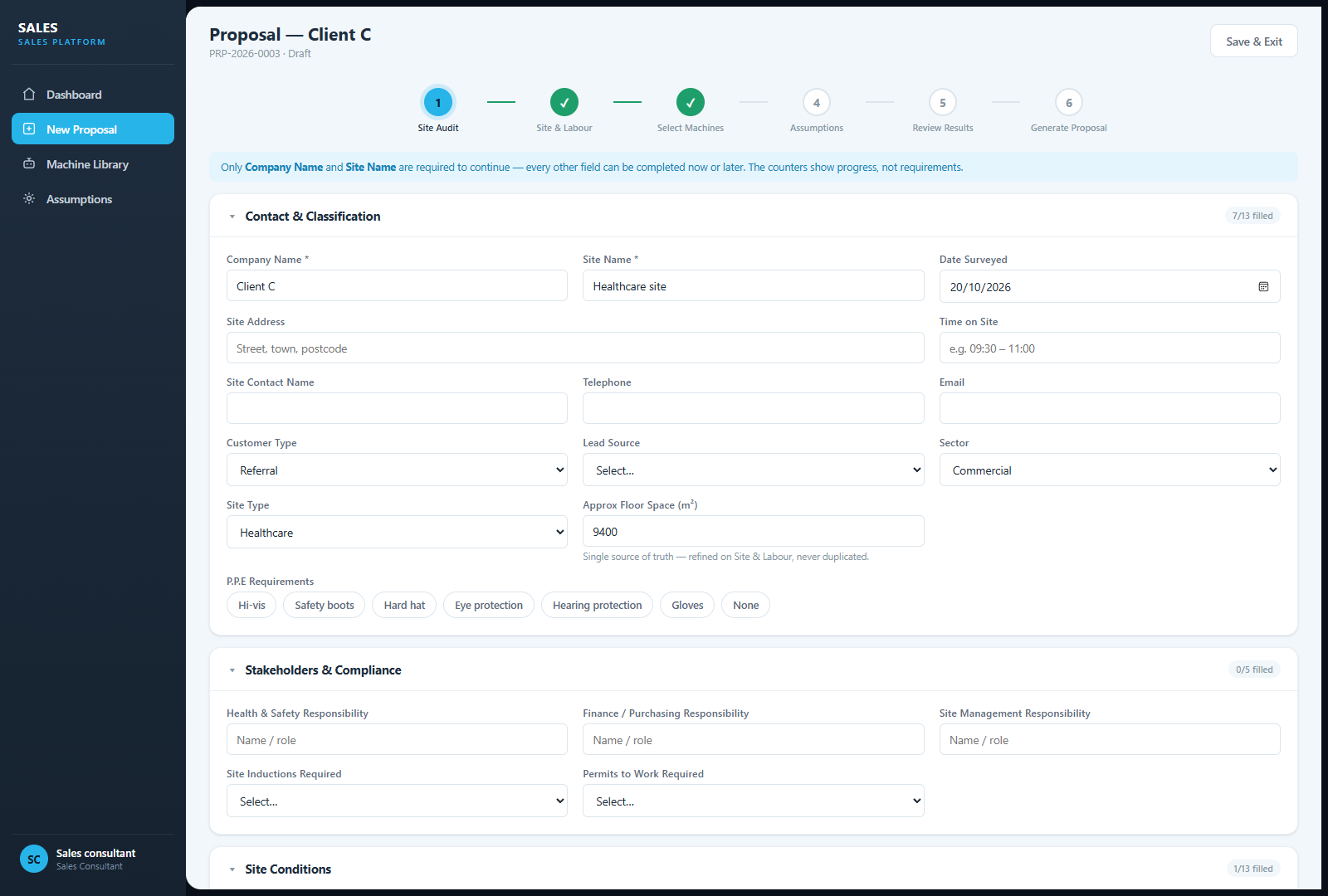
Task: Click the Site Name field
Action: (753, 285)
